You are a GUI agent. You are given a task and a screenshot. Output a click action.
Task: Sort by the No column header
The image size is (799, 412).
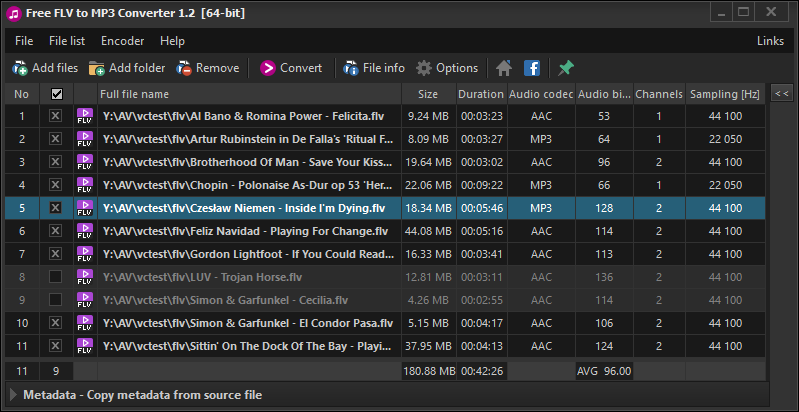click(x=22, y=94)
